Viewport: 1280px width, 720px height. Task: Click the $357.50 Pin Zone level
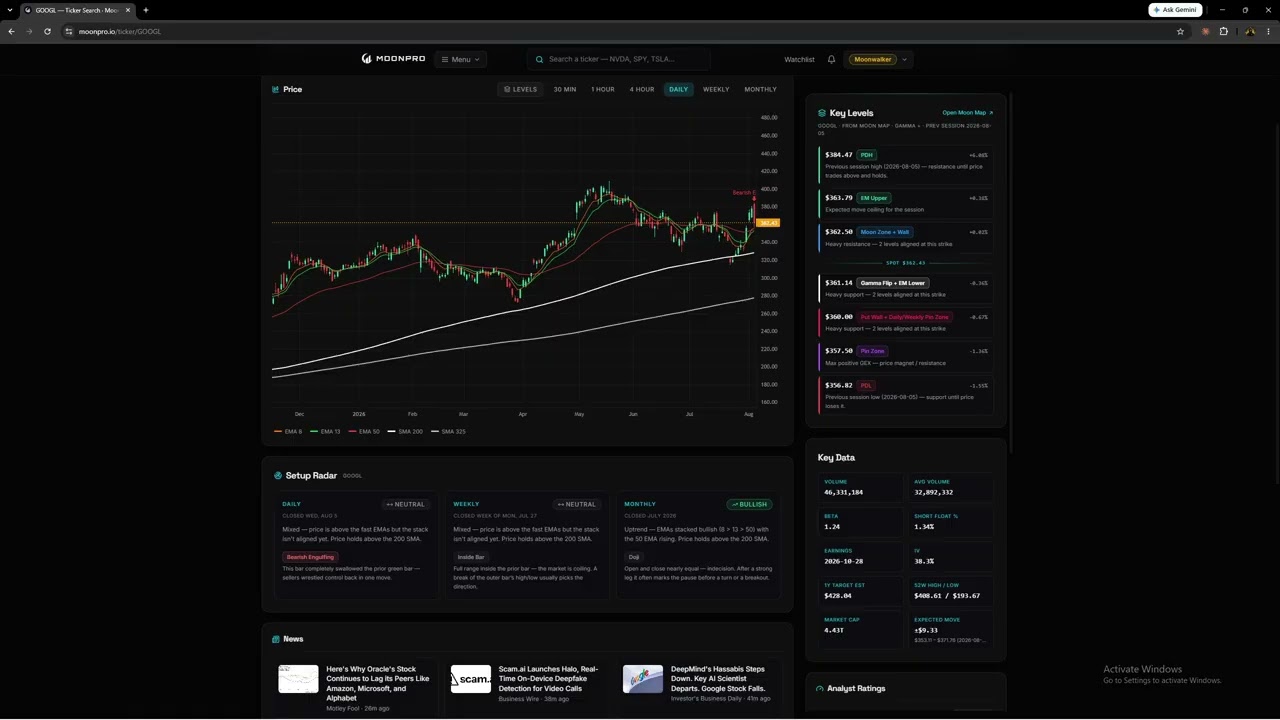pos(906,356)
